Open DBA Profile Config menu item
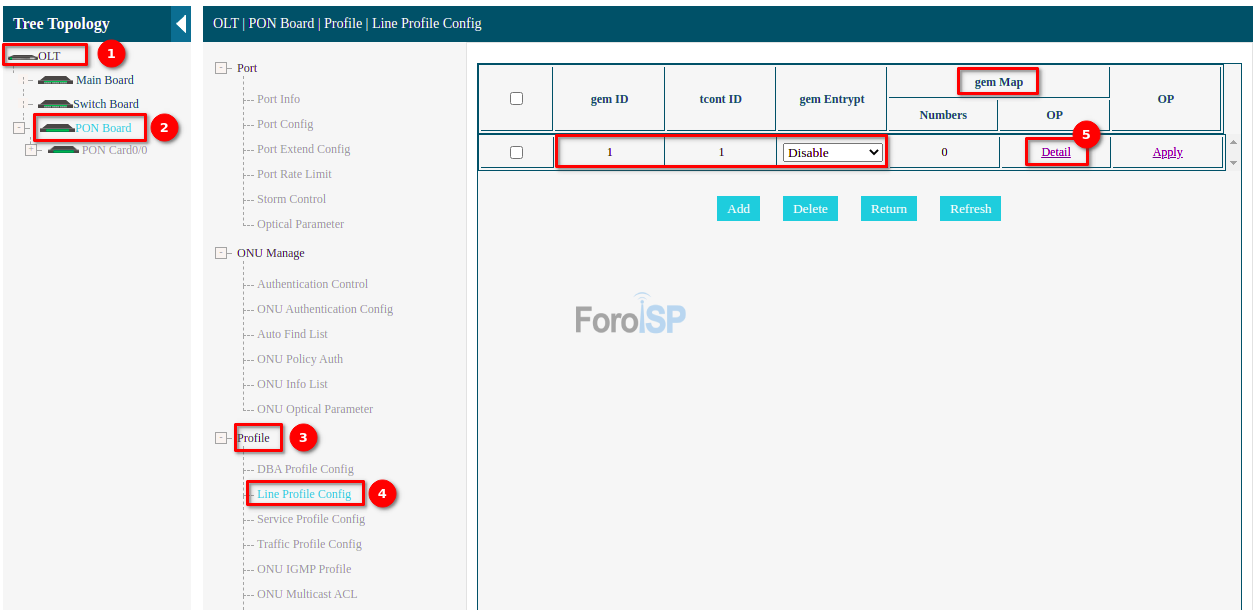Viewport: 1259px width, 610px height. (305, 469)
